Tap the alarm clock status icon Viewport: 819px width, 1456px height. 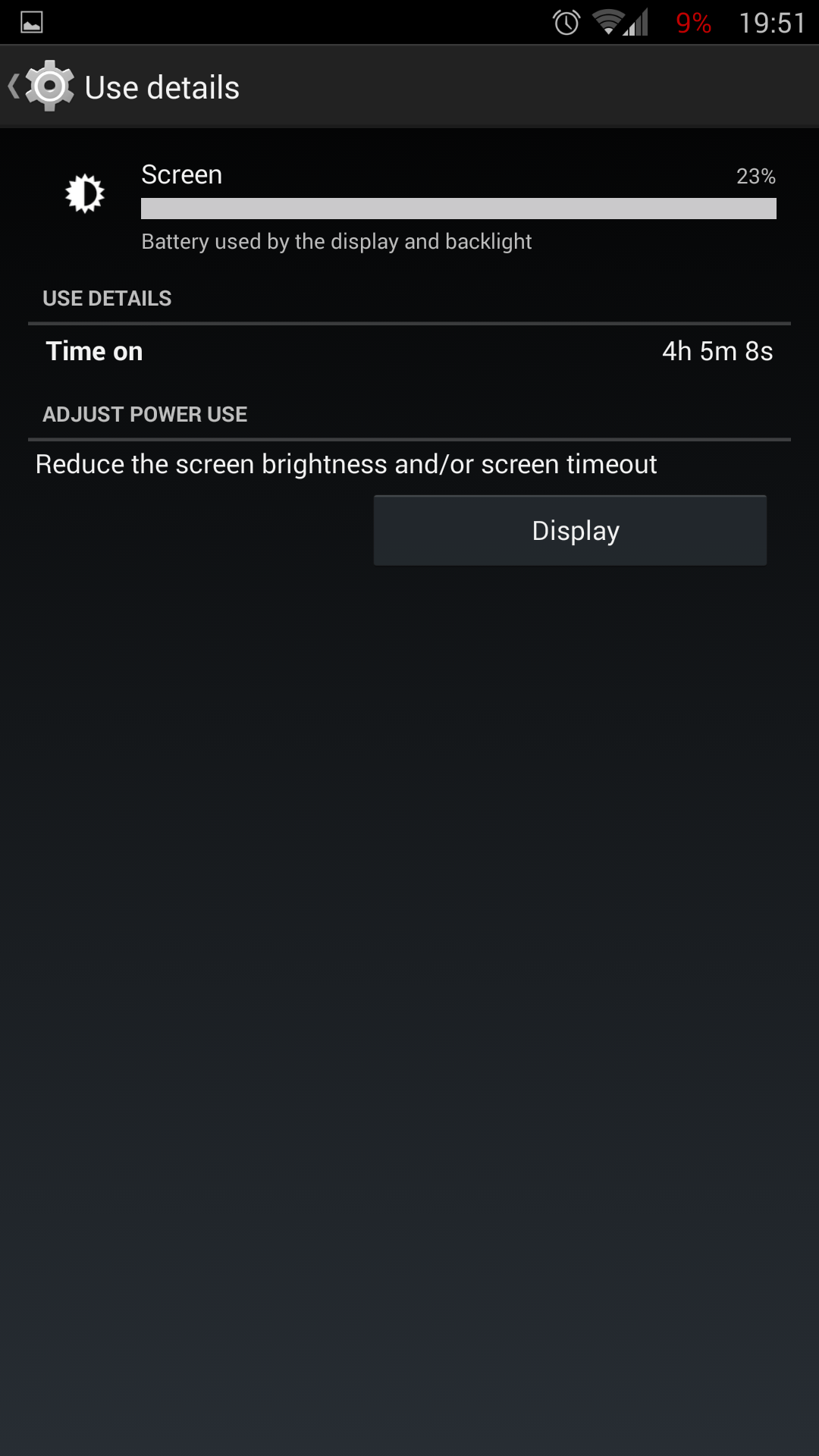pyautogui.click(x=566, y=23)
